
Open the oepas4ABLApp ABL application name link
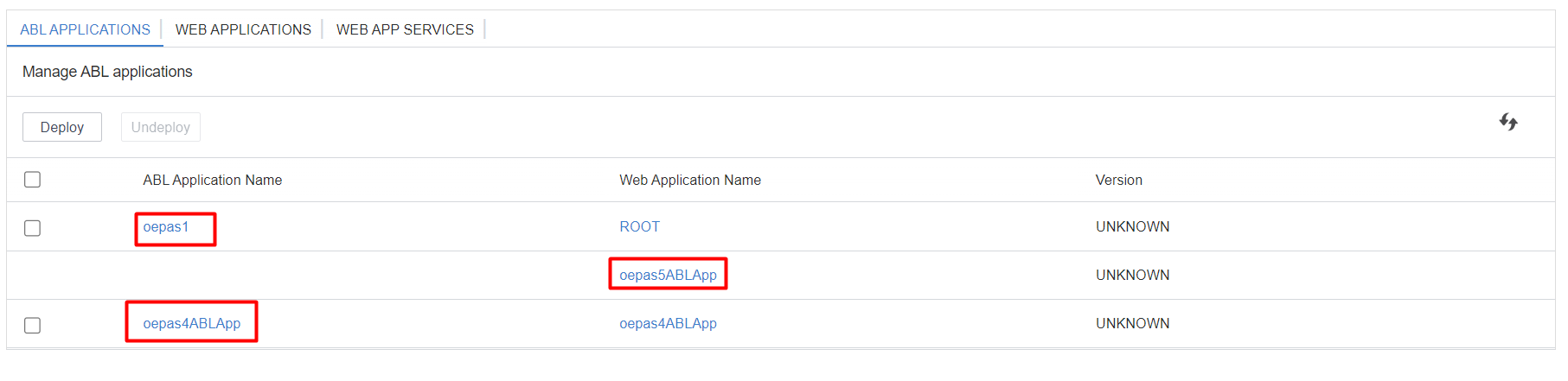click(x=192, y=324)
